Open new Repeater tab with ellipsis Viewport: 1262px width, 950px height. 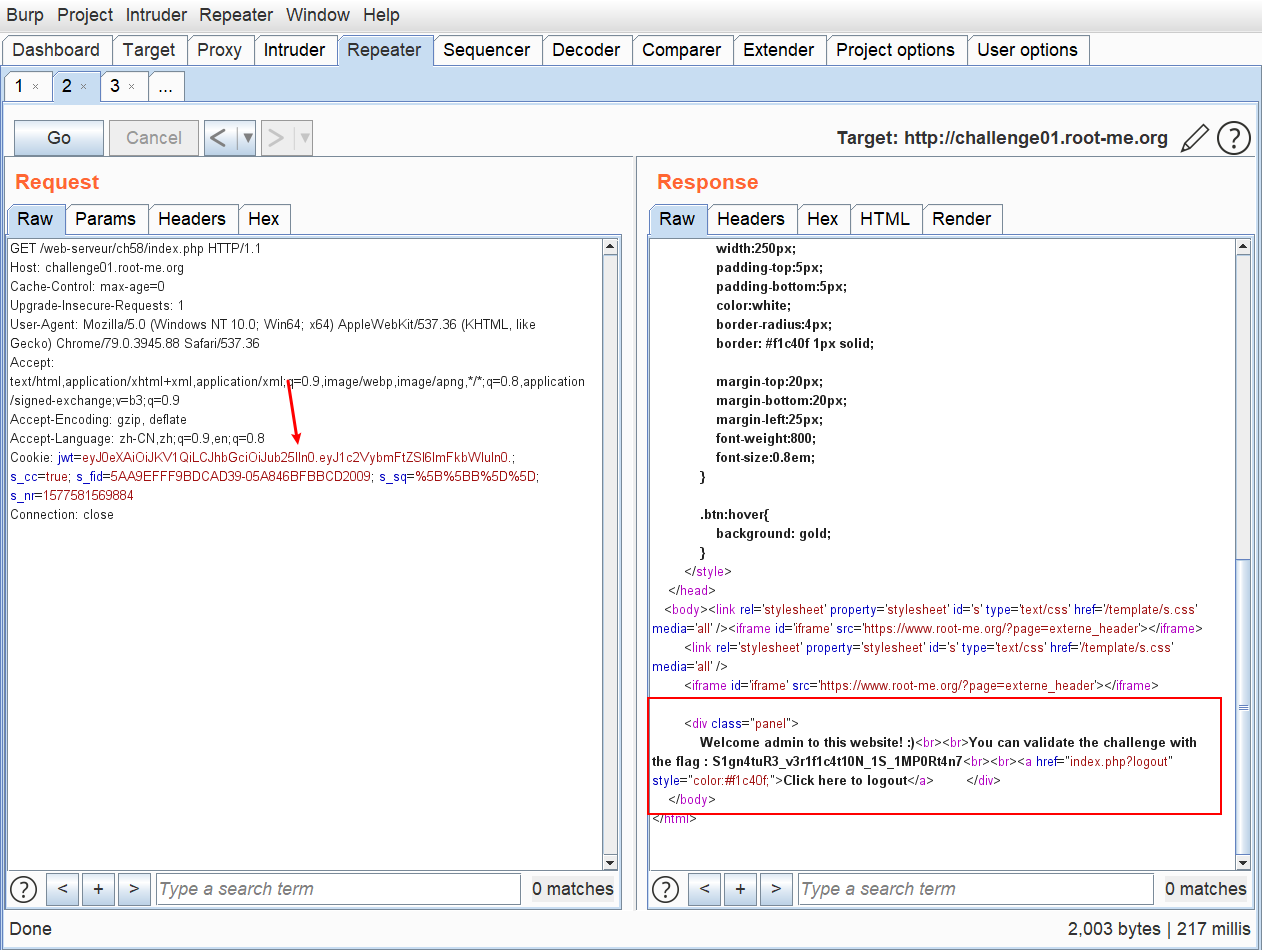(166, 87)
